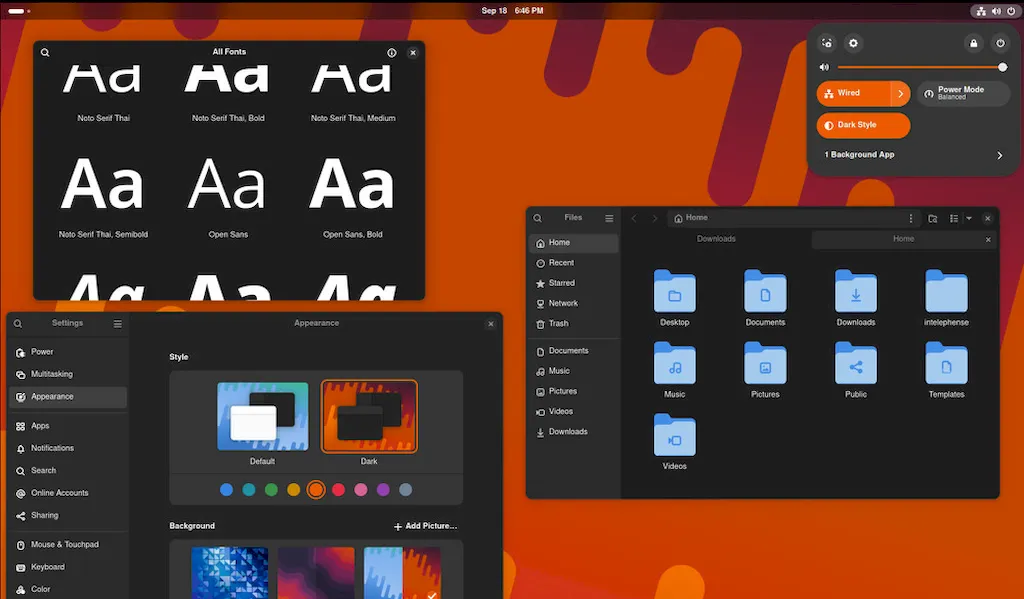Expand the 1 Background App row
The height and width of the screenshot is (599, 1024).
913,155
